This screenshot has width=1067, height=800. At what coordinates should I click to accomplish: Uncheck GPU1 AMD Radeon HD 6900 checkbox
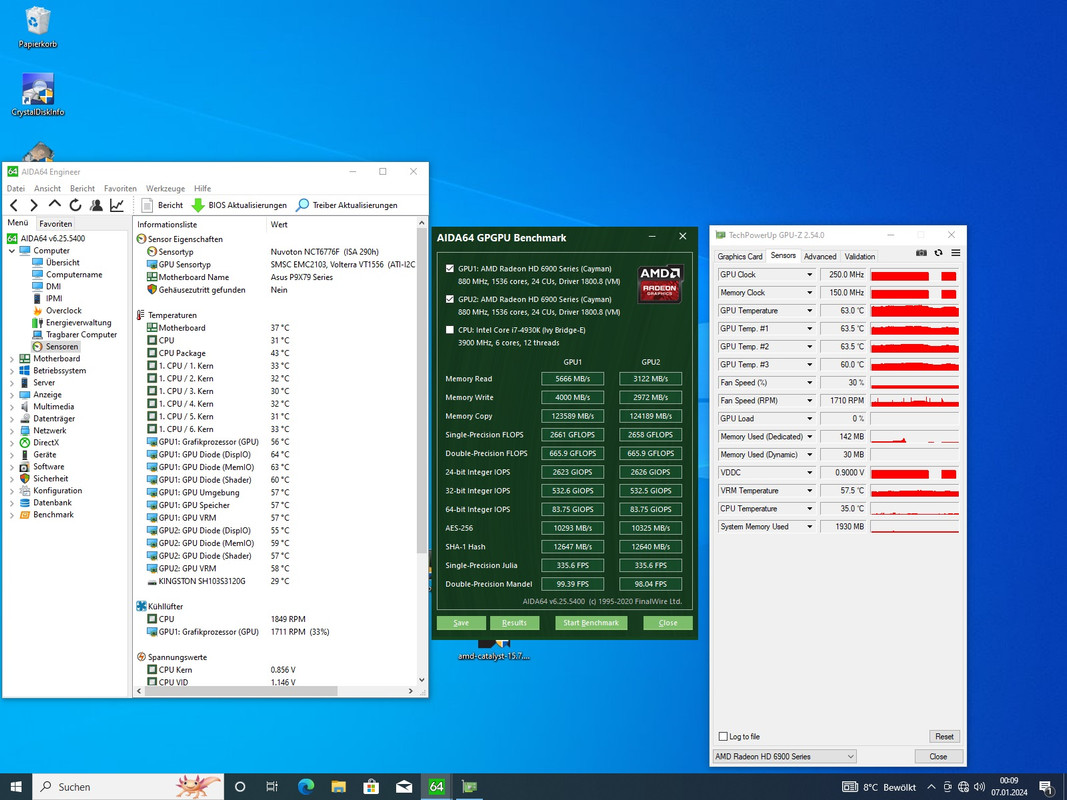tap(450, 268)
